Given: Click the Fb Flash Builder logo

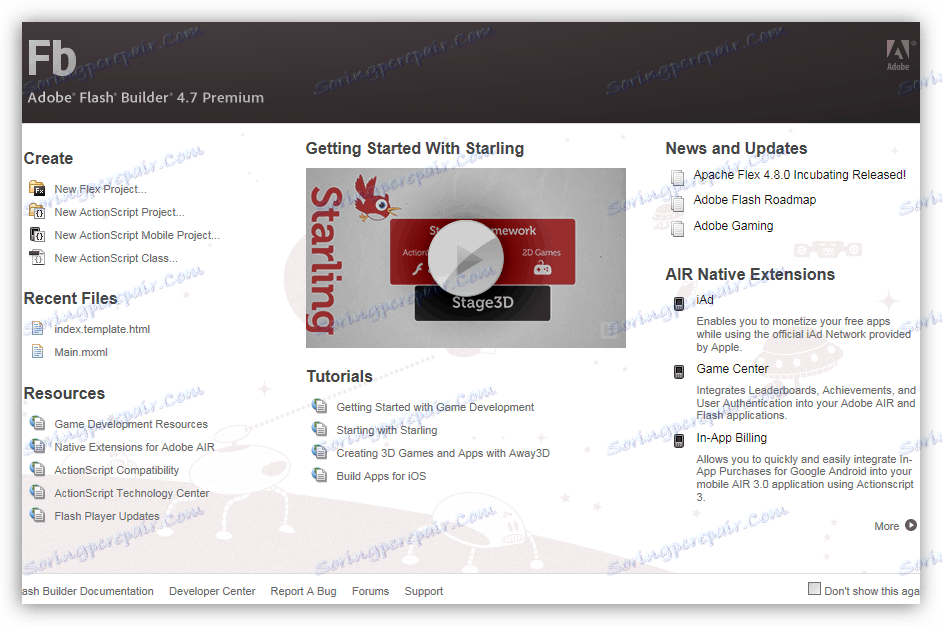Looking at the screenshot, I should pos(52,58).
